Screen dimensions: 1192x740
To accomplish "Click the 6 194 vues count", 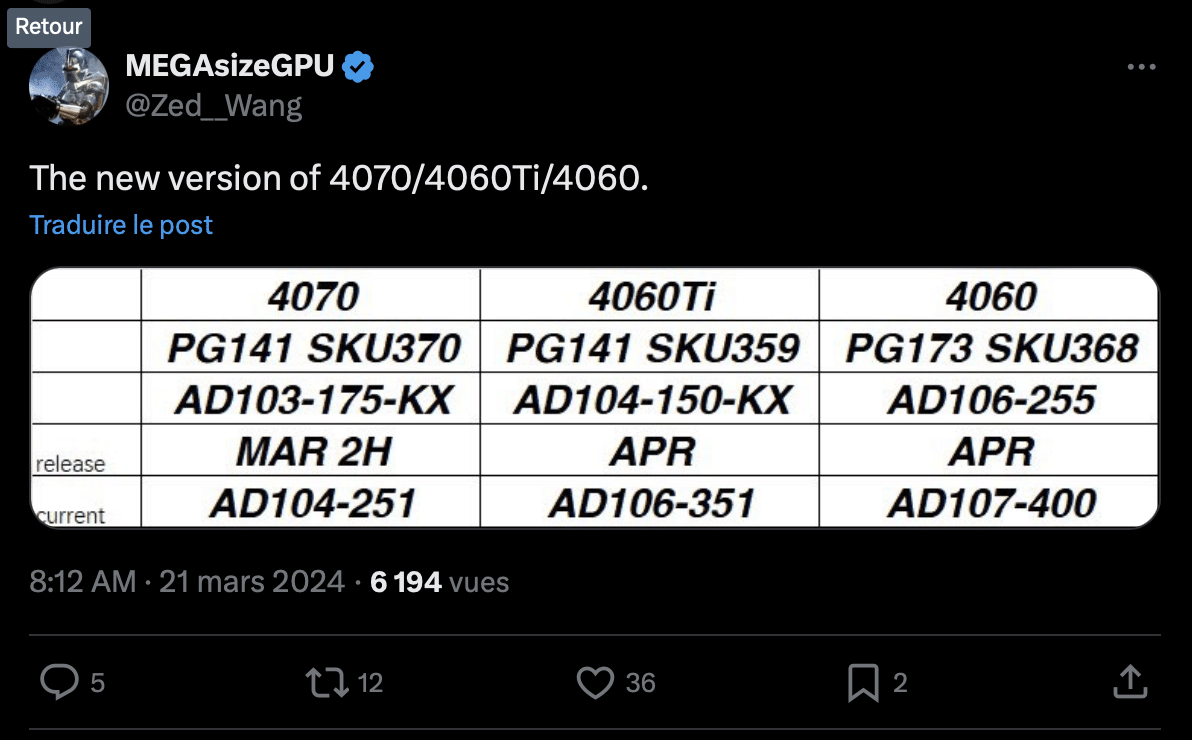I will 439,582.
